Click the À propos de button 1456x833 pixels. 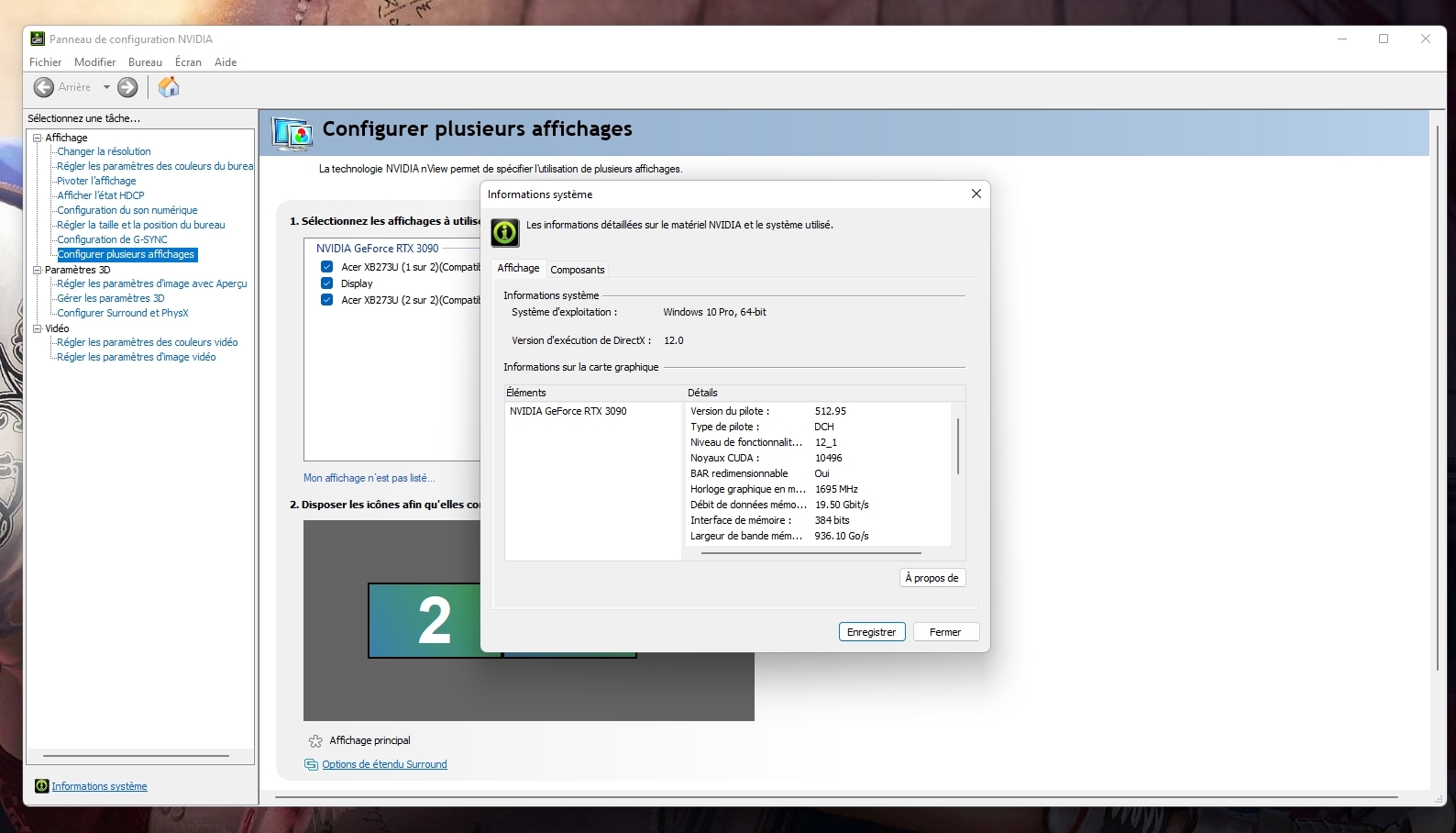[x=932, y=578]
